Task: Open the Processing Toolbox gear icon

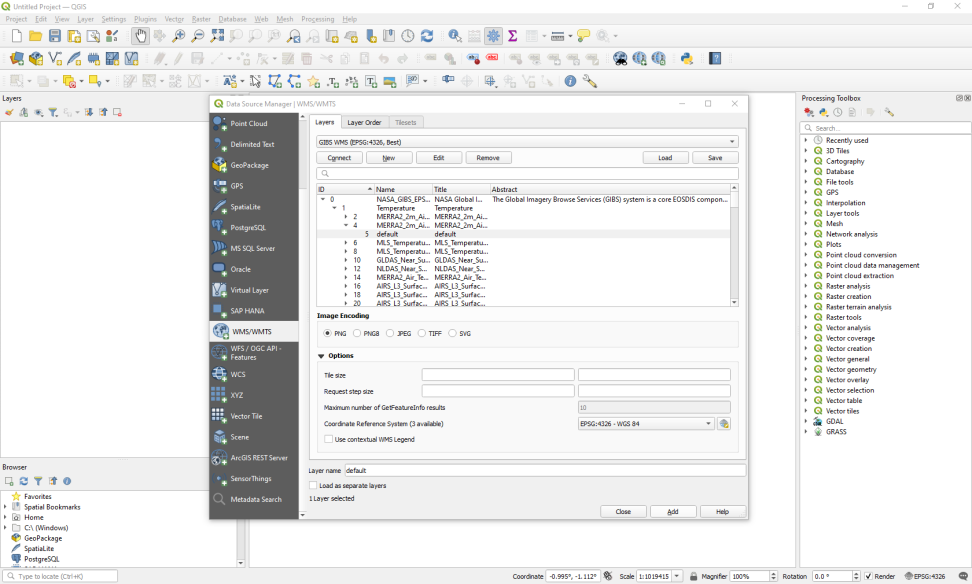Action: coord(493,36)
